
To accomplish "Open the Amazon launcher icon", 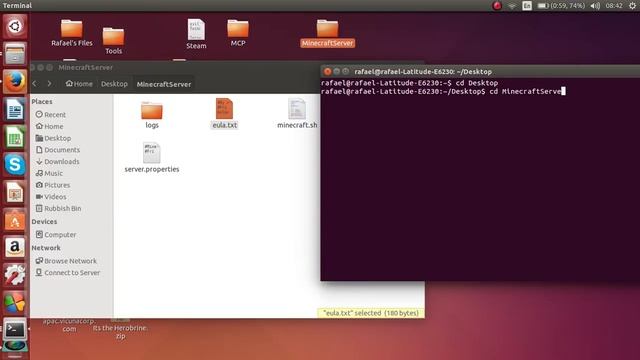I will pyautogui.click(x=15, y=248).
